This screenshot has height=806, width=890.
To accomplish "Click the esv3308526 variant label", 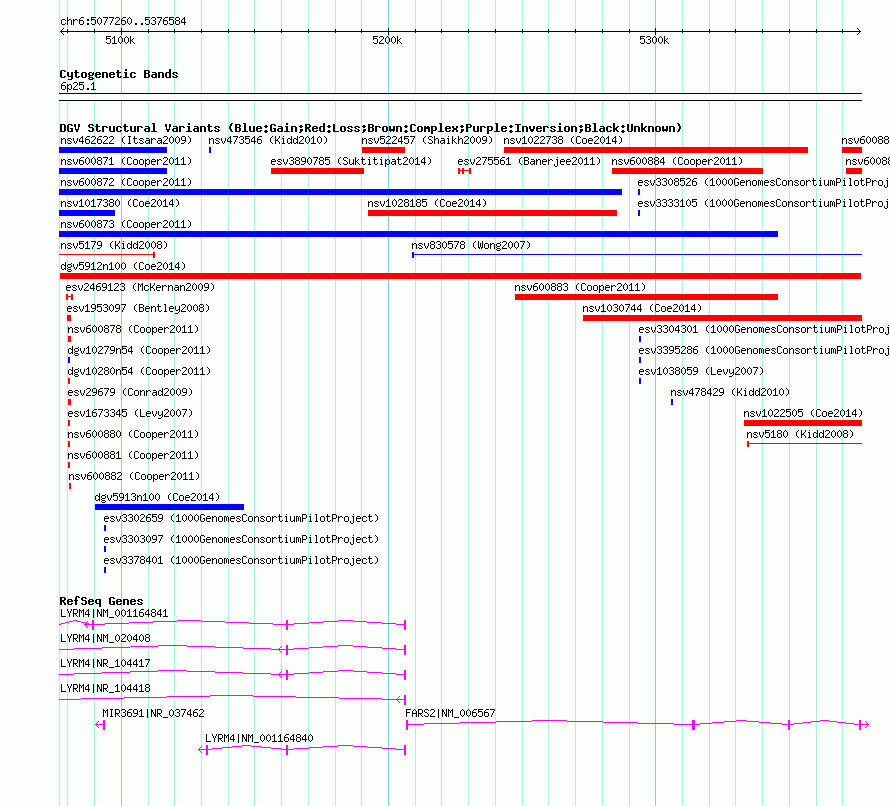I will point(763,182).
